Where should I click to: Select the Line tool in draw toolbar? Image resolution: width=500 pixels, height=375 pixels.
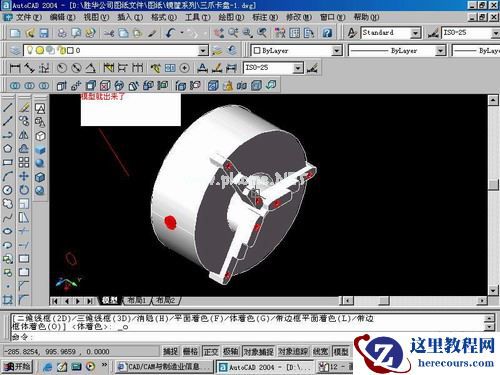pyautogui.click(x=8, y=107)
